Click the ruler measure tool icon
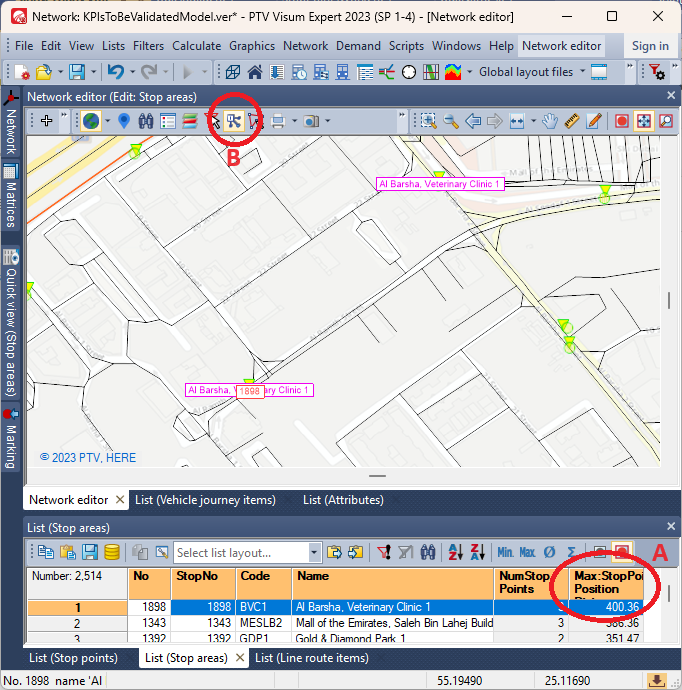Image resolution: width=682 pixels, height=690 pixels. click(573, 121)
